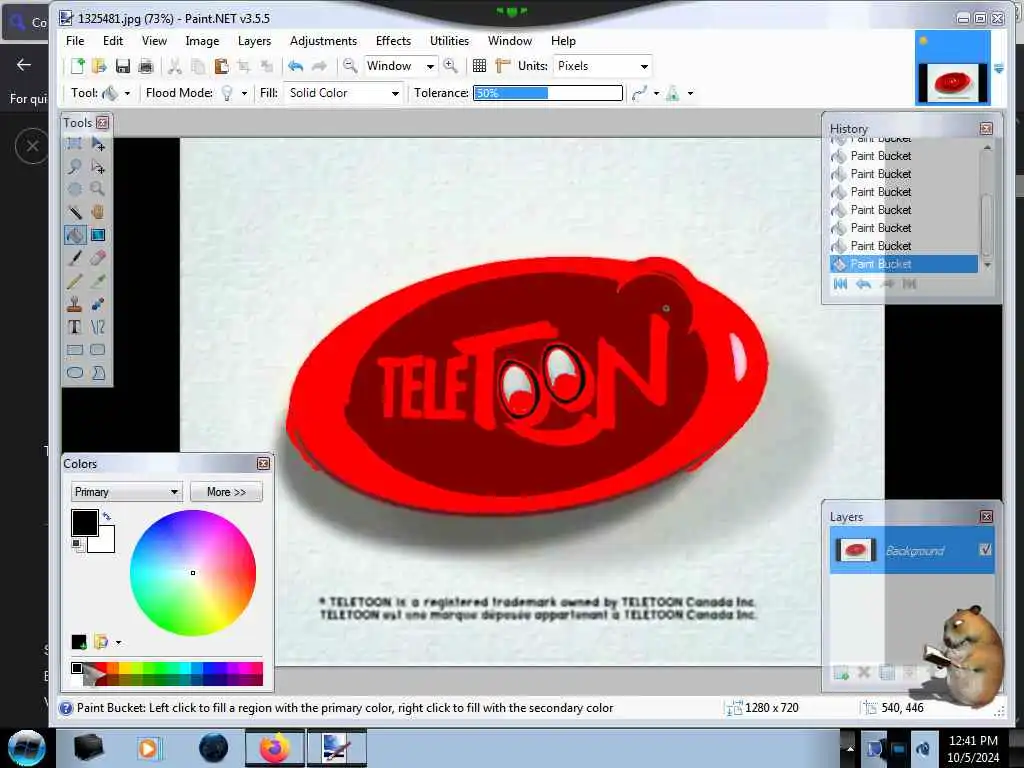Select the Eraser tool
The width and height of the screenshot is (1024, 768).
(98, 258)
